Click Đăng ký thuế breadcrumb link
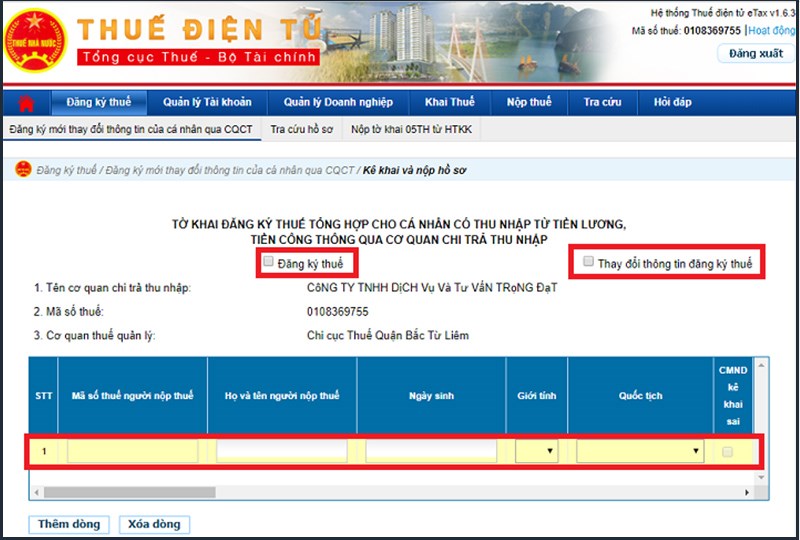This screenshot has width=800, height=540. 66,170
